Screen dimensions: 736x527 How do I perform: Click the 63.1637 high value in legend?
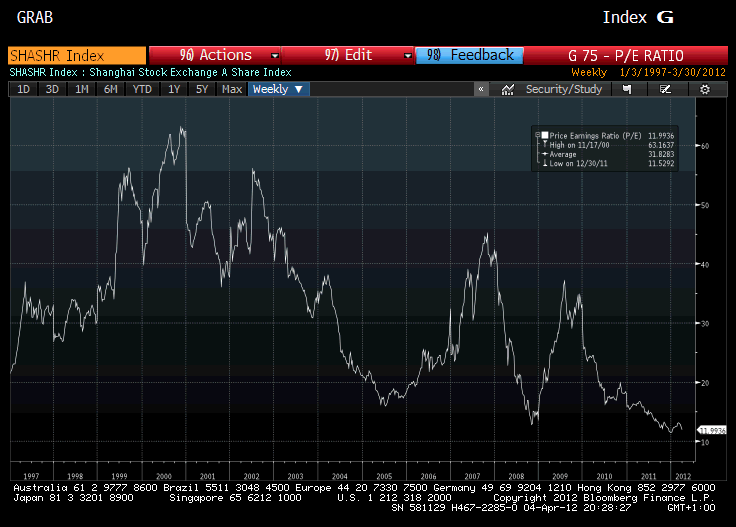tap(661, 145)
